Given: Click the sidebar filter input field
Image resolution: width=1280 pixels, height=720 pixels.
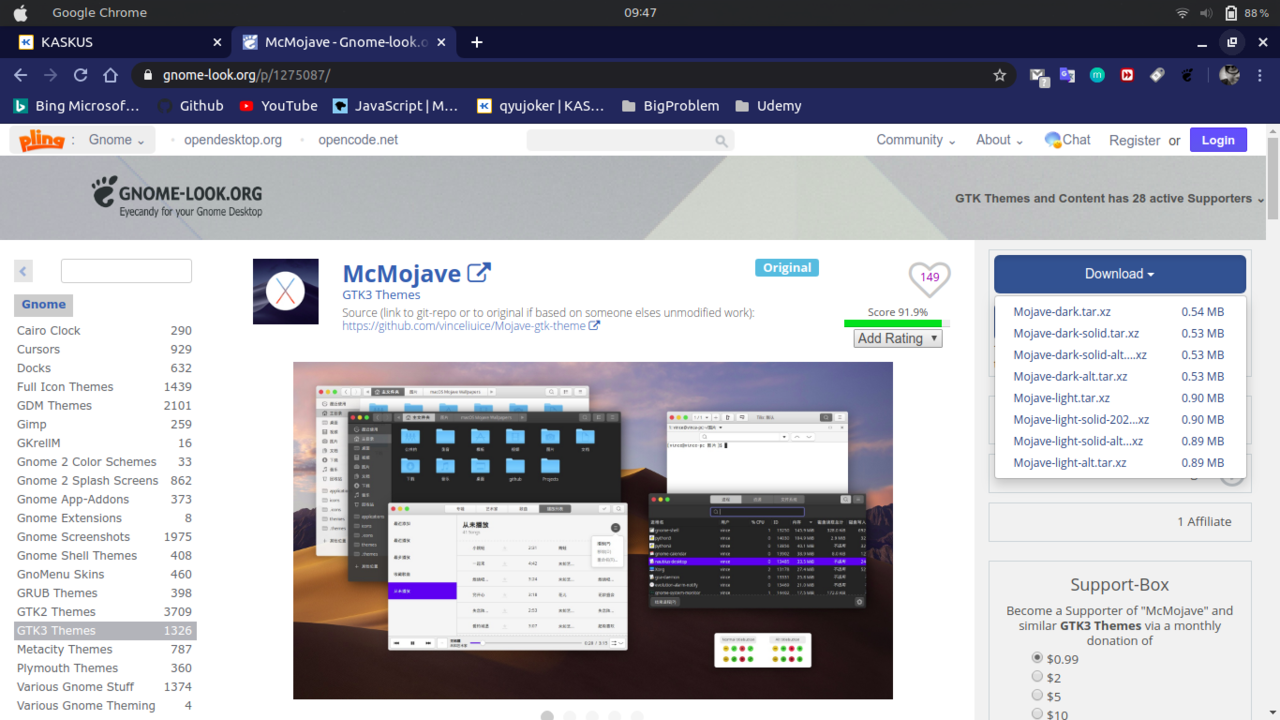Looking at the screenshot, I should [126, 270].
